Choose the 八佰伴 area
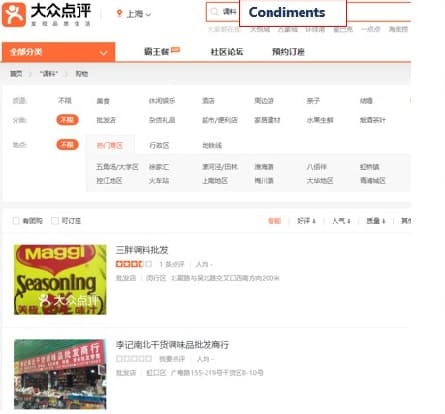Viewport: 445px width, 414px height. point(316,167)
